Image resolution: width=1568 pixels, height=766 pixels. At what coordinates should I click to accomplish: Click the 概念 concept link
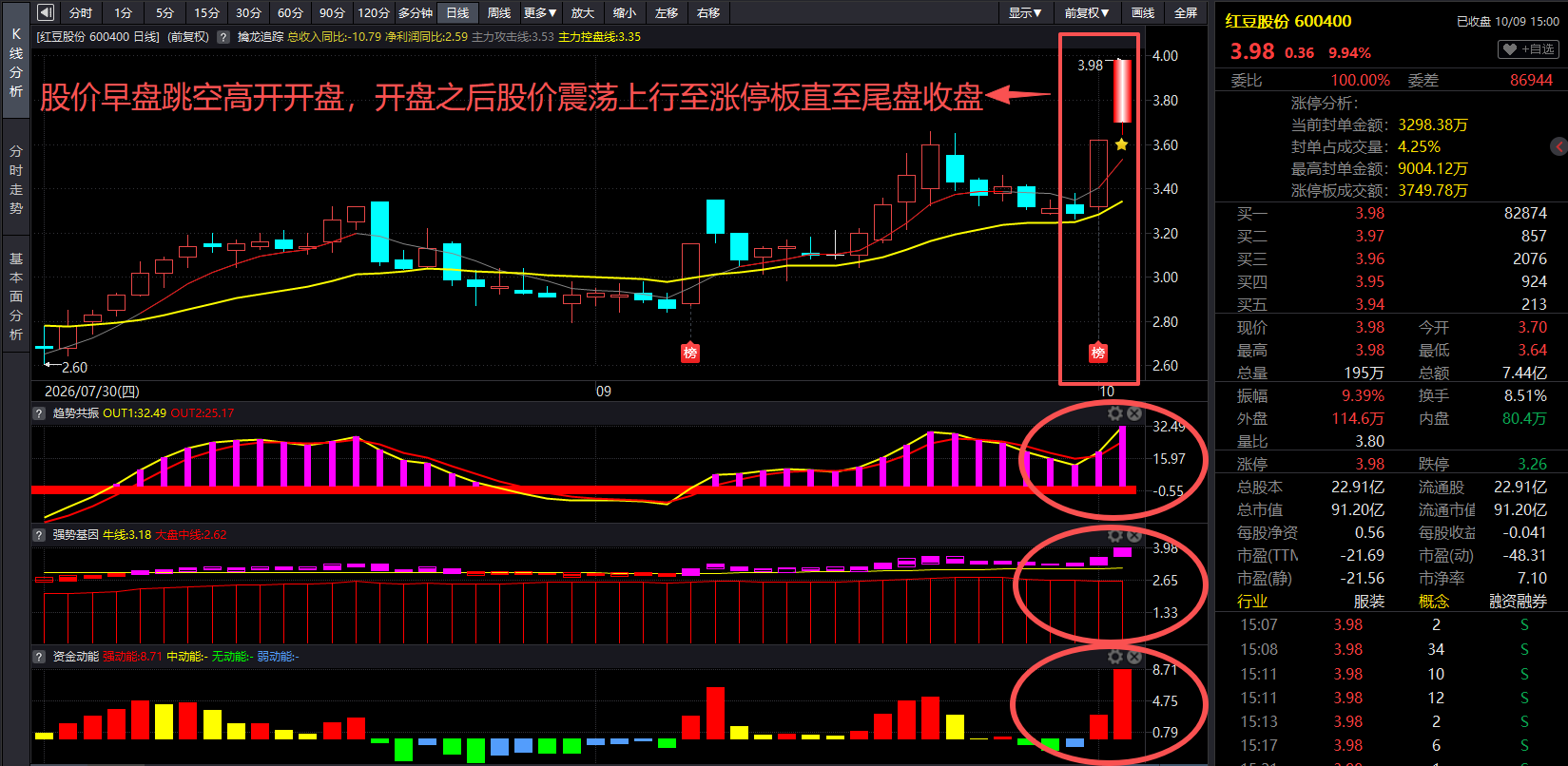1434,601
